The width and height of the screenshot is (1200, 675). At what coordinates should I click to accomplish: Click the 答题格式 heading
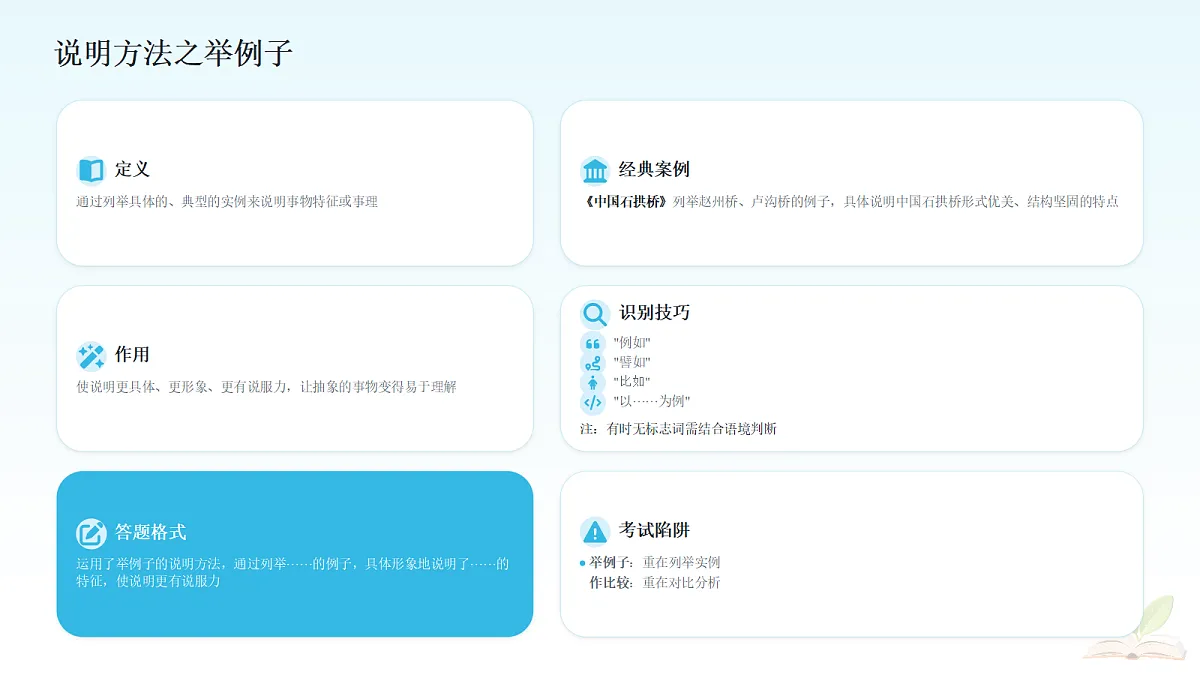tap(150, 533)
